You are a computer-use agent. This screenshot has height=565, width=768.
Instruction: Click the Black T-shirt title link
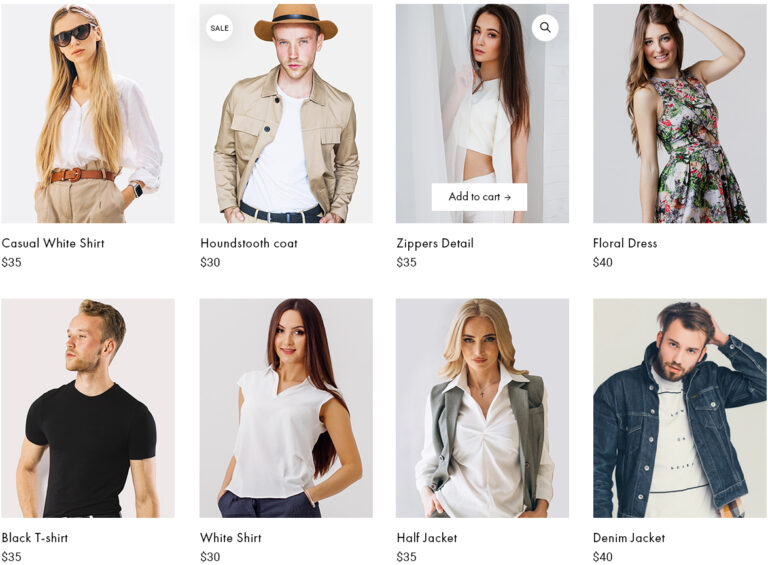35,538
